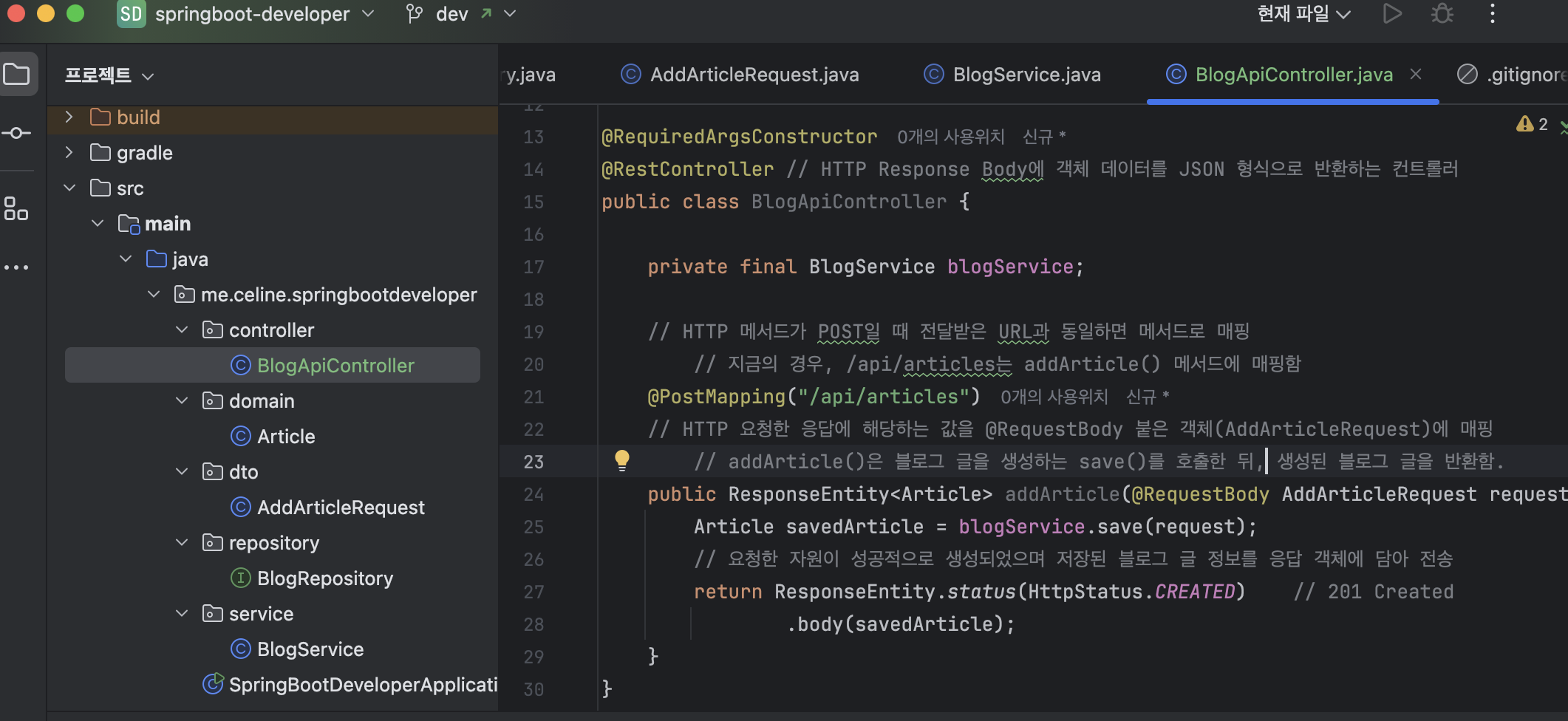Collapse the service package
Viewport: 1568px width, 721px height.
182,613
